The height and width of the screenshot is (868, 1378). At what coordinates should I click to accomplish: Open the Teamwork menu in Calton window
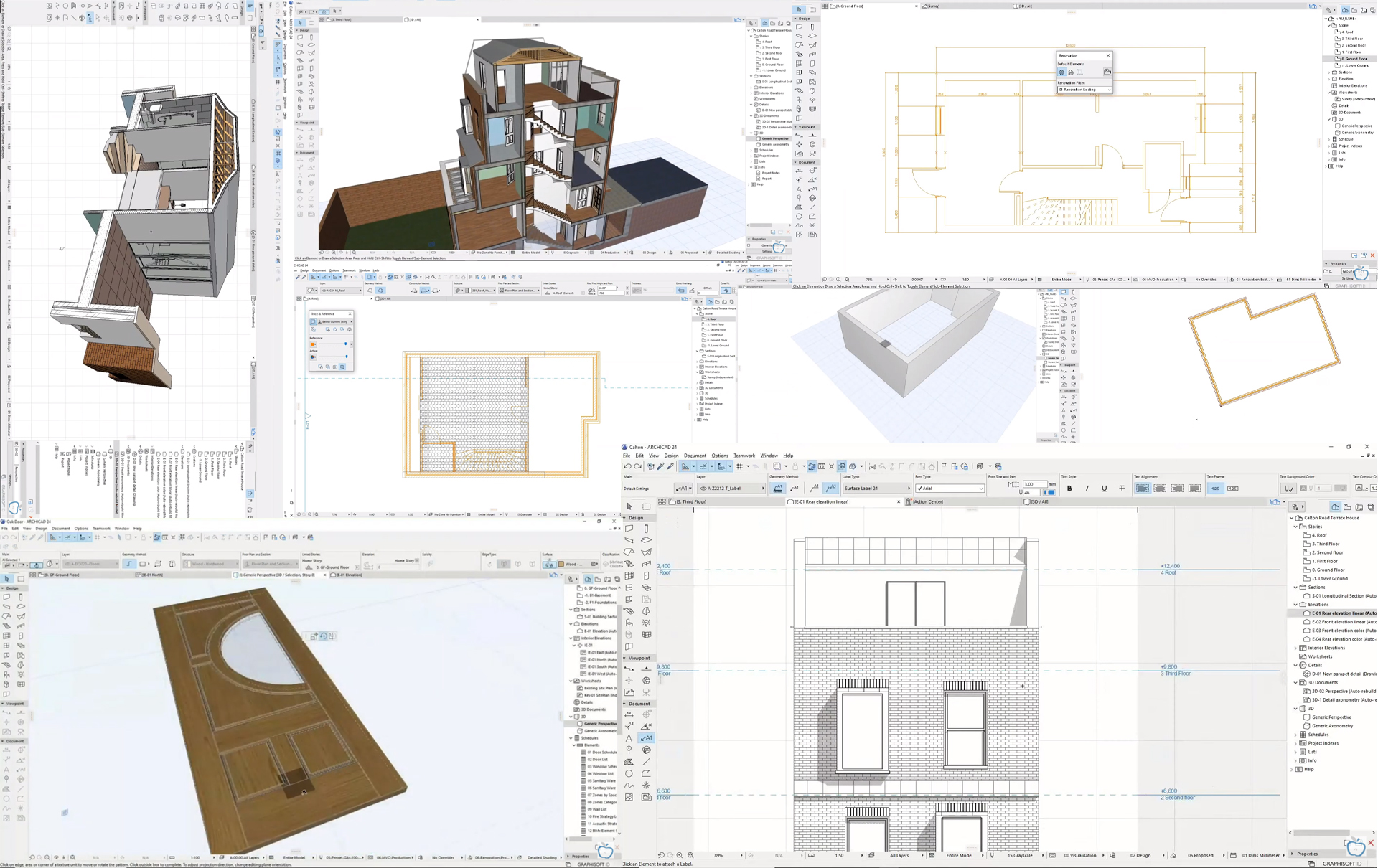point(744,456)
